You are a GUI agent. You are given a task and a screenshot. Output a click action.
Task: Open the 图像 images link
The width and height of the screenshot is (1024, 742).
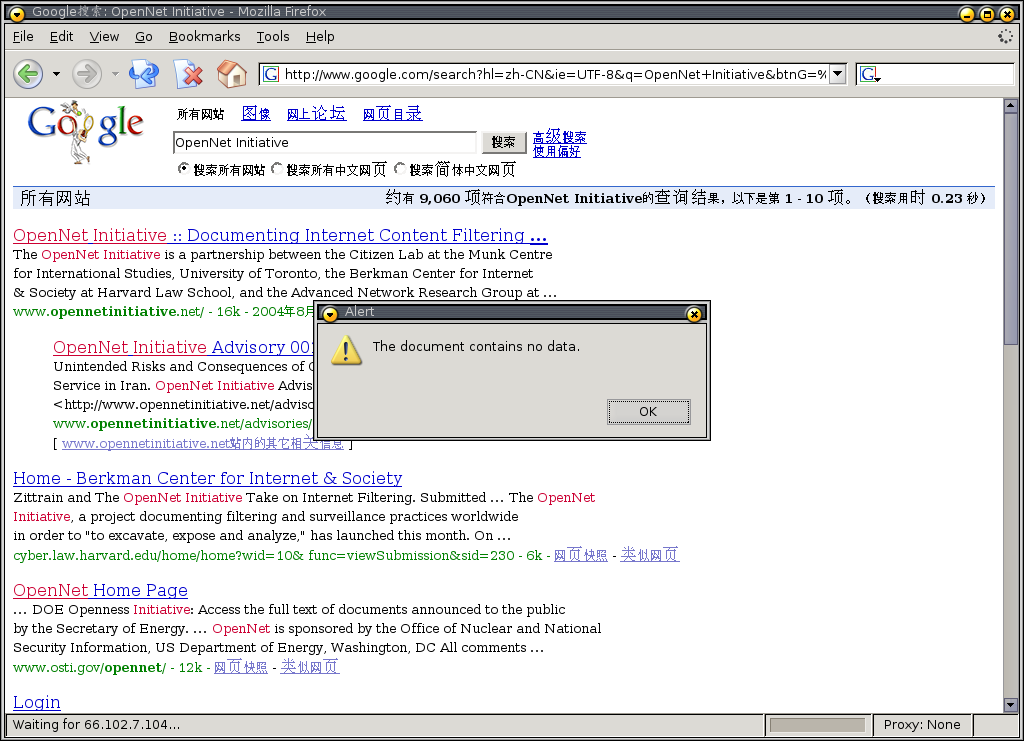[x=256, y=114]
